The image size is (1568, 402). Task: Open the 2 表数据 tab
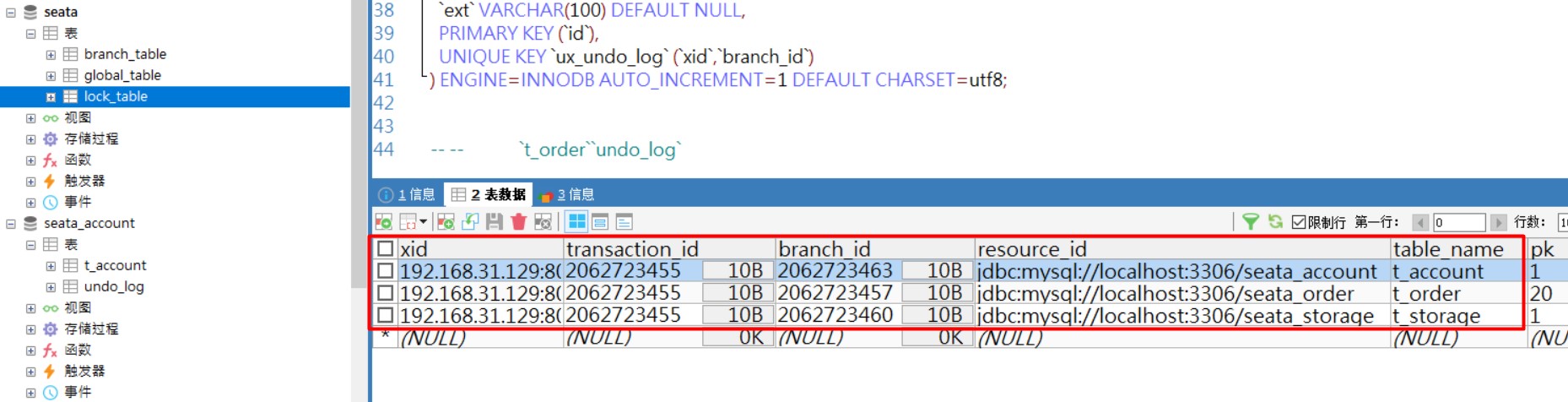click(489, 194)
